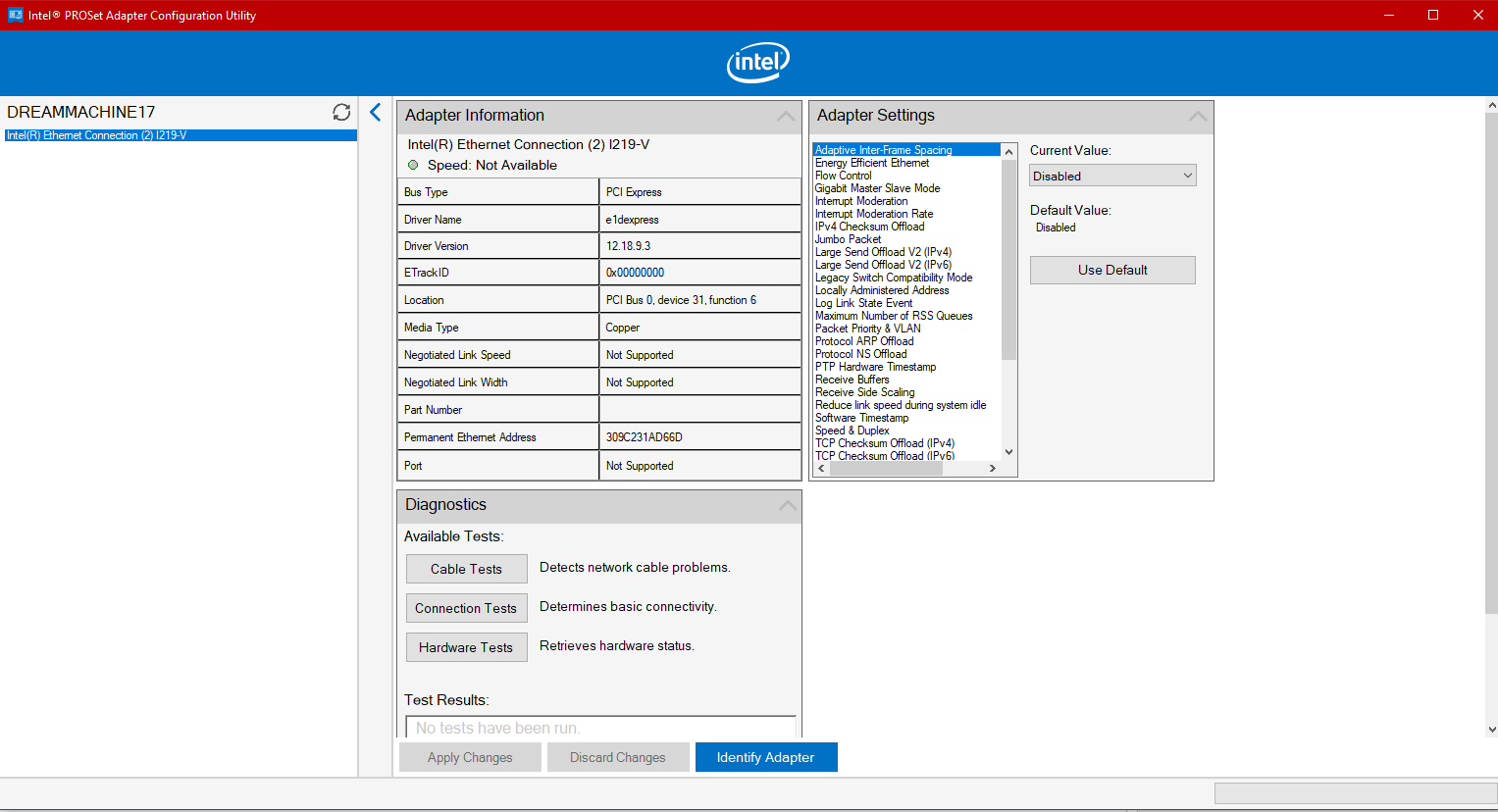Click the ETrackID value 0x00000000
Image resolution: width=1498 pixels, height=812 pixels.
635,273
